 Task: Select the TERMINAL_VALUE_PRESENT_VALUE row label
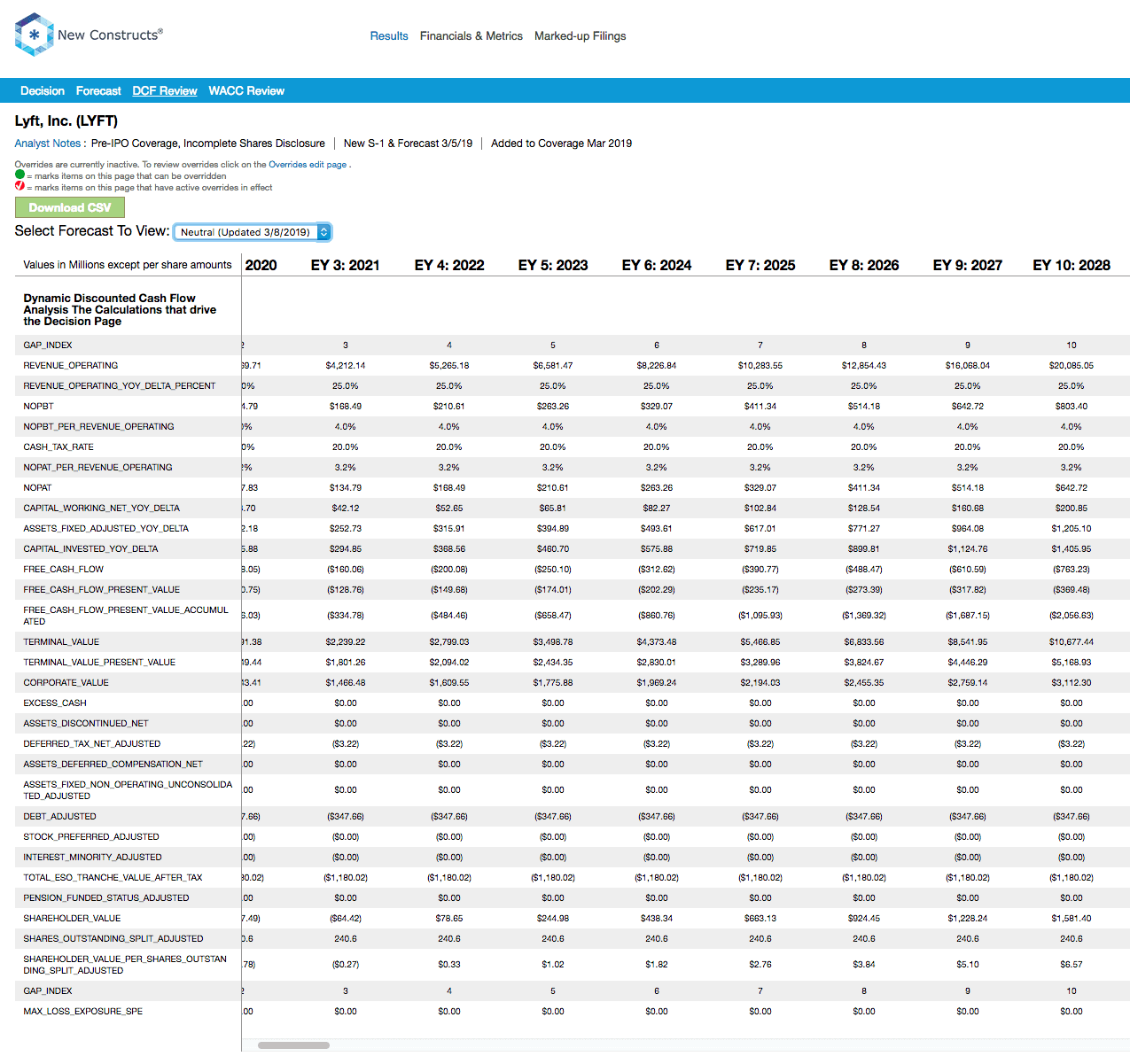click(100, 663)
